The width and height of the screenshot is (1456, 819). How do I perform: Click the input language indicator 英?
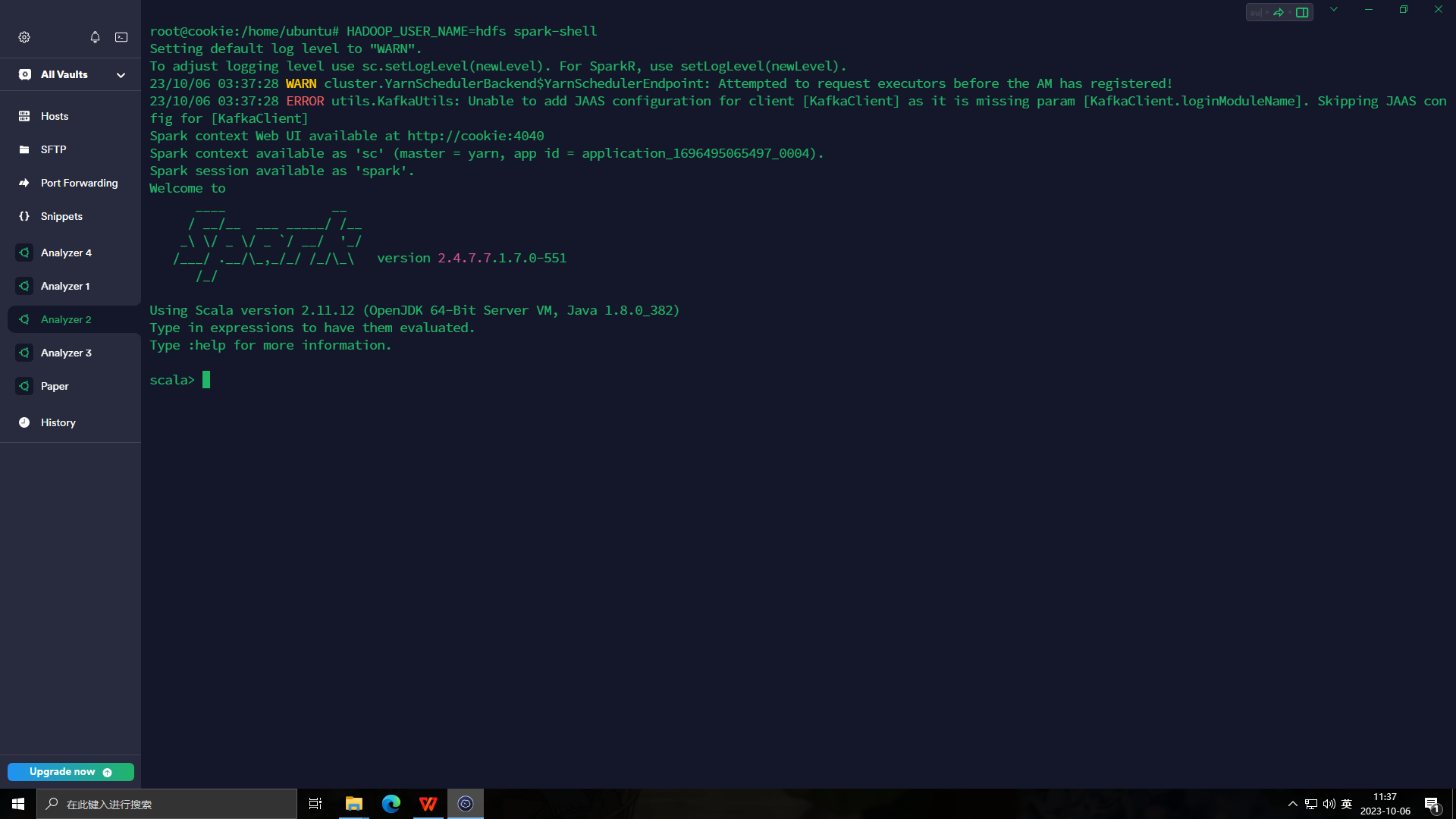pyautogui.click(x=1347, y=804)
